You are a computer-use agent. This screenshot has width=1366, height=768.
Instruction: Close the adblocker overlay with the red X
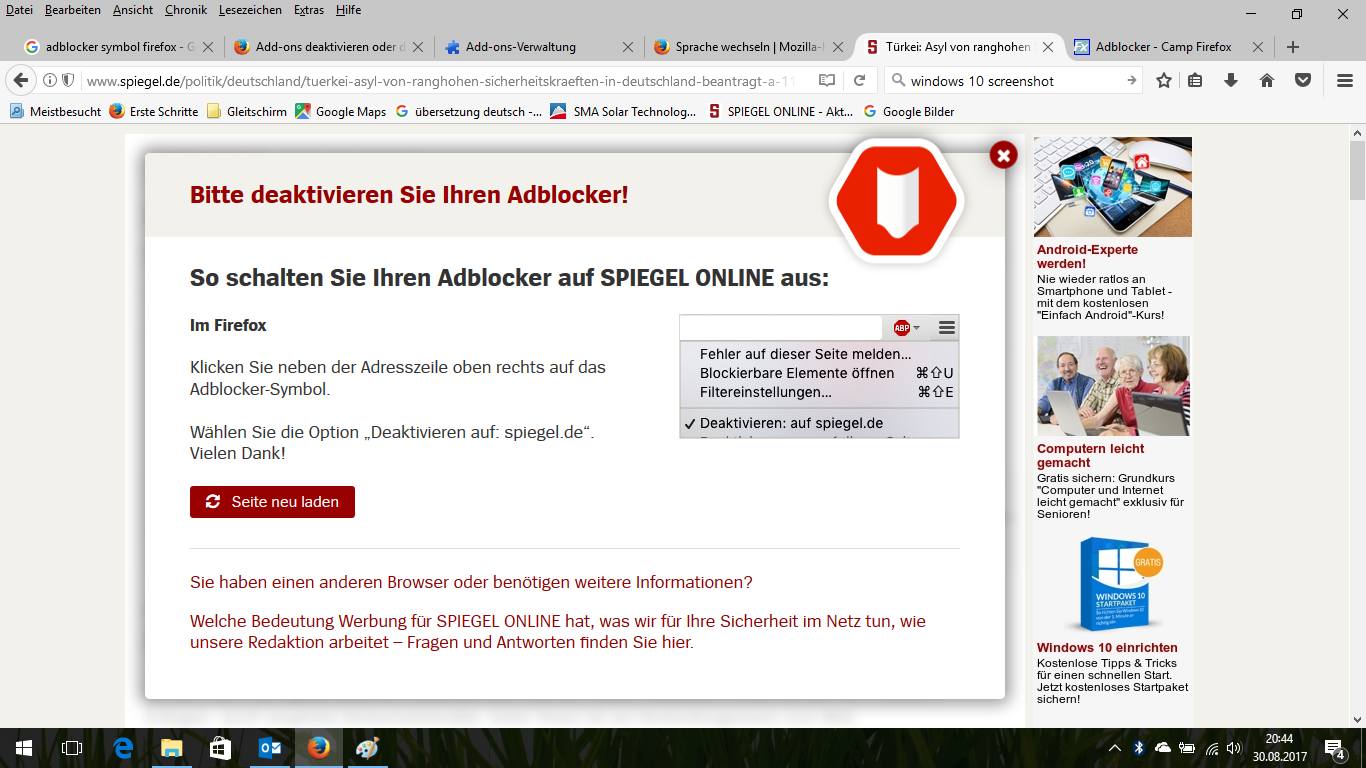pyautogui.click(x=1003, y=154)
